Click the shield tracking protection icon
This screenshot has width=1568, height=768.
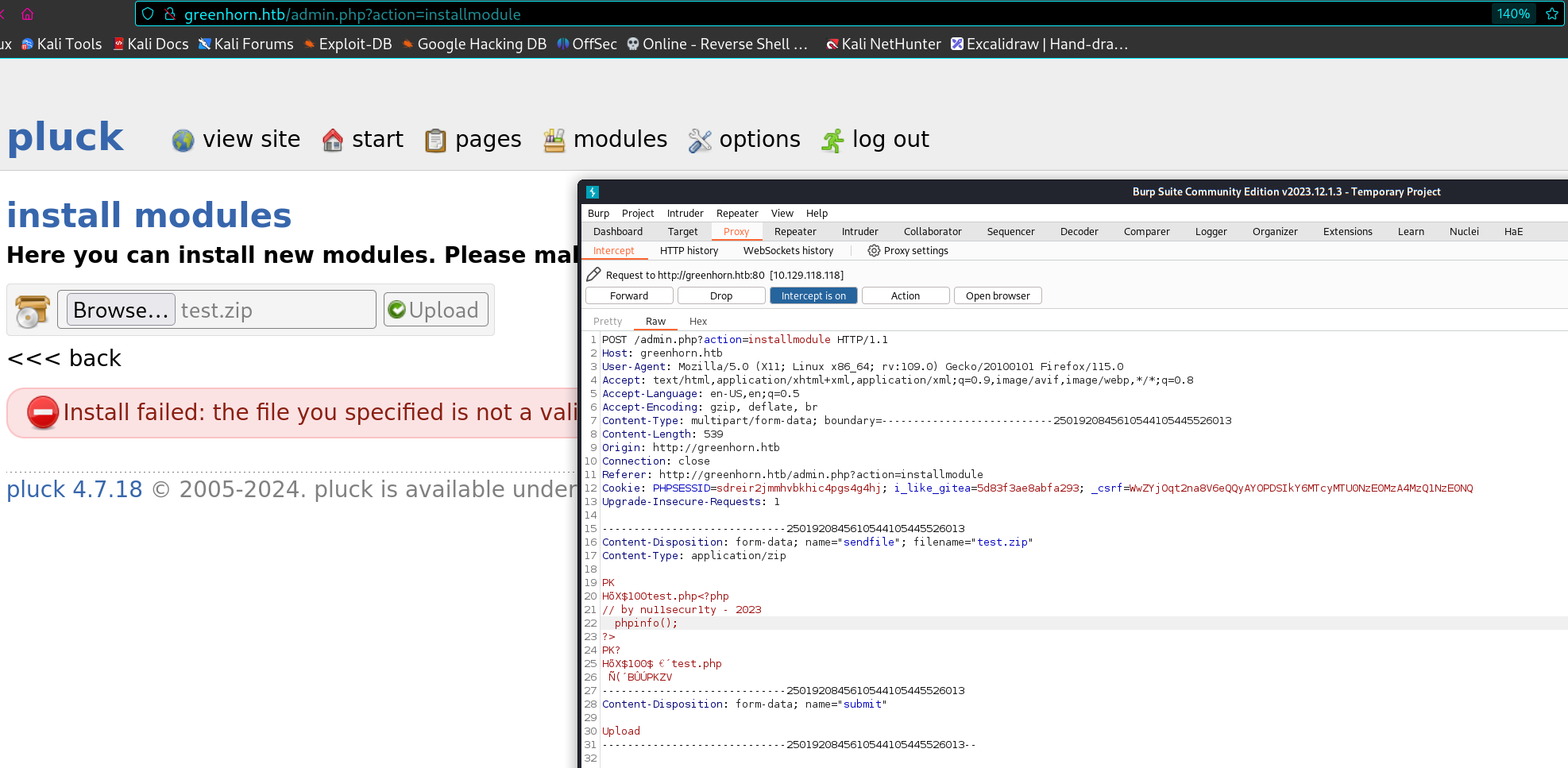148,14
